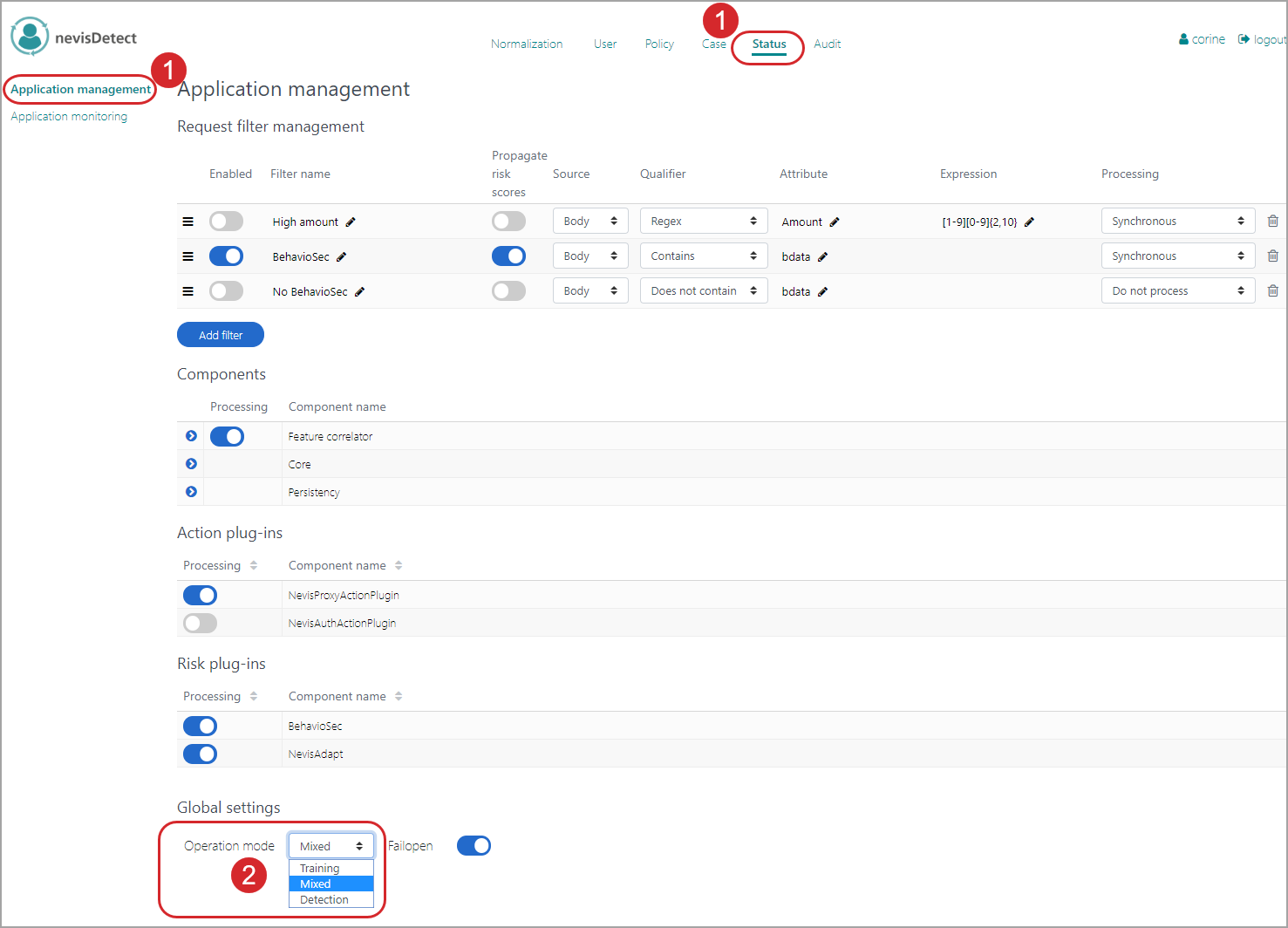
Task: Edit the regex expression [1-9][0-9]{2,10}
Action: coord(1029,222)
